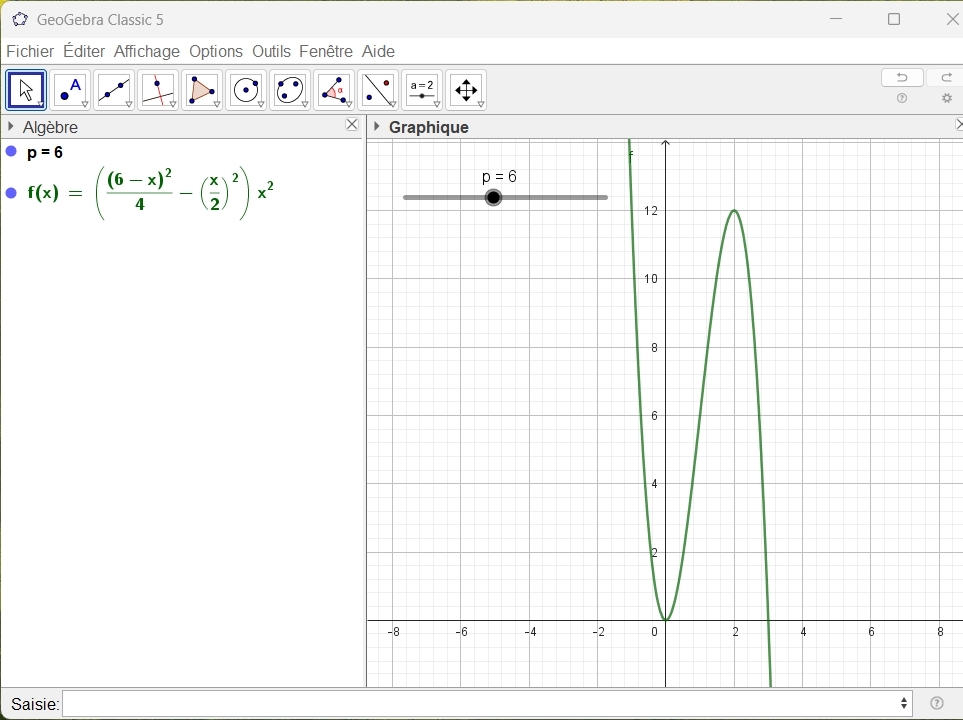Open the Options menu
This screenshot has width=963, height=720.
tap(216, 52)
